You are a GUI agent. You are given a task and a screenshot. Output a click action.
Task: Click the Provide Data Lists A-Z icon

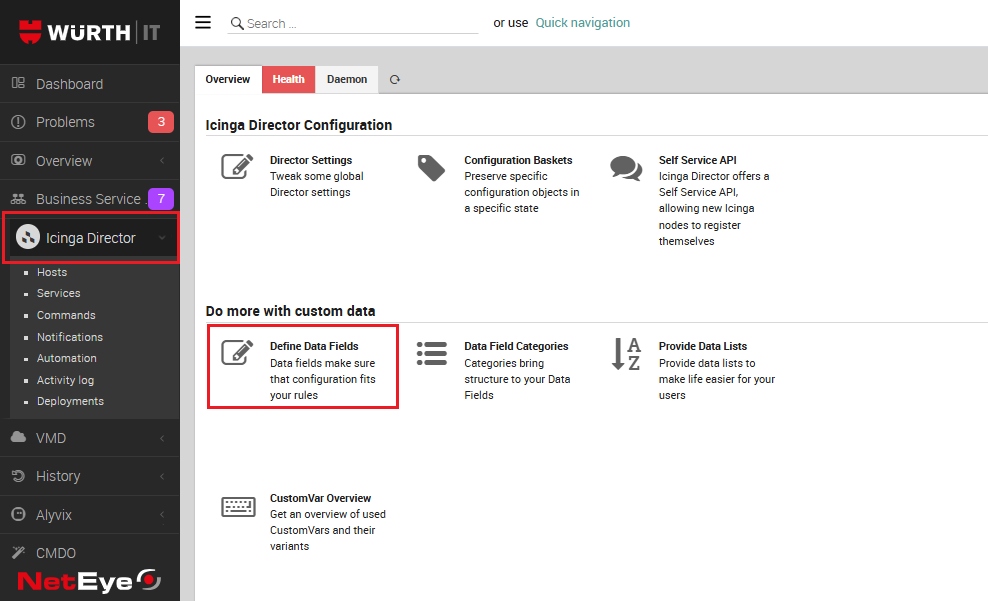coord(626,353)
